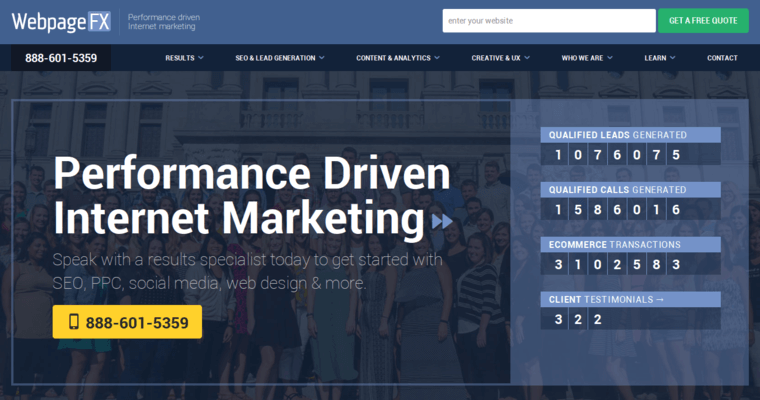The height and width of the screenshot is (400, 760).
Task: Click the double arrow icon beside the headline
Action: pos(442,221)
